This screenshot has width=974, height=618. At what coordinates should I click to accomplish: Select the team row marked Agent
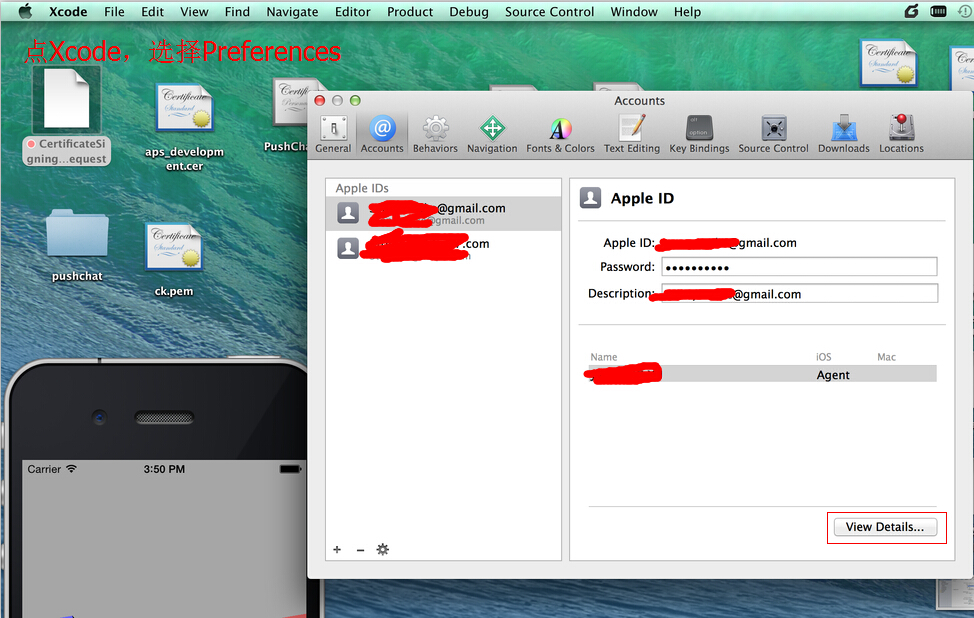(x=762, y=374)
